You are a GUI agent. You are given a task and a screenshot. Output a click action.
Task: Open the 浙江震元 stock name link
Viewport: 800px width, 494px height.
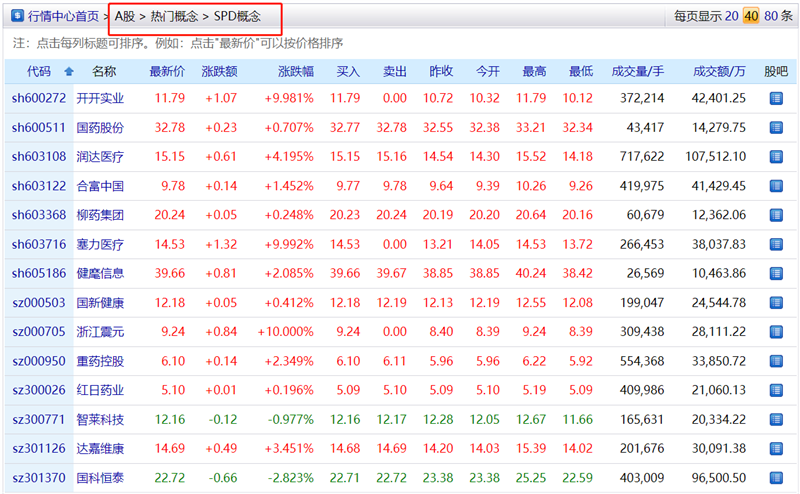pos(100,332)
